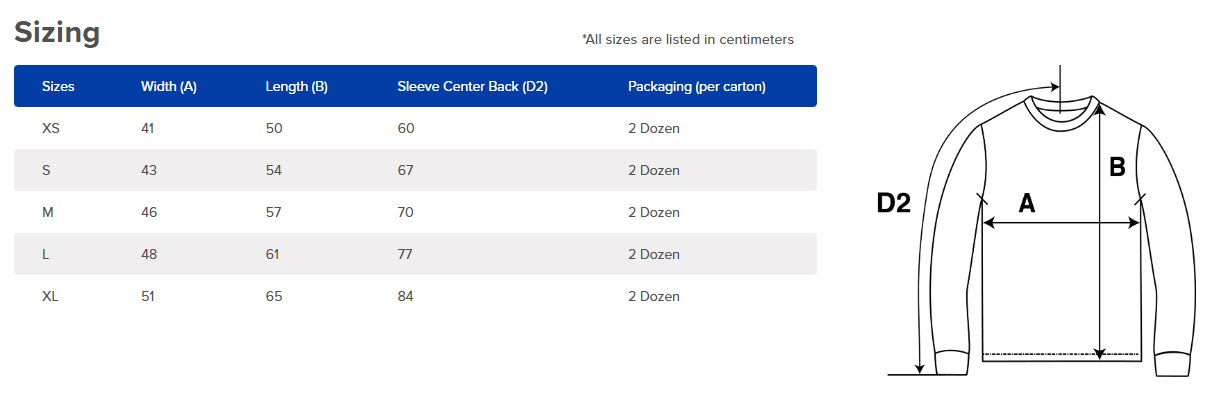Image resolution: width=1207 pixels, height=403 pixels.
Task: Click the Length (B) column header
Action: (296, 86)
